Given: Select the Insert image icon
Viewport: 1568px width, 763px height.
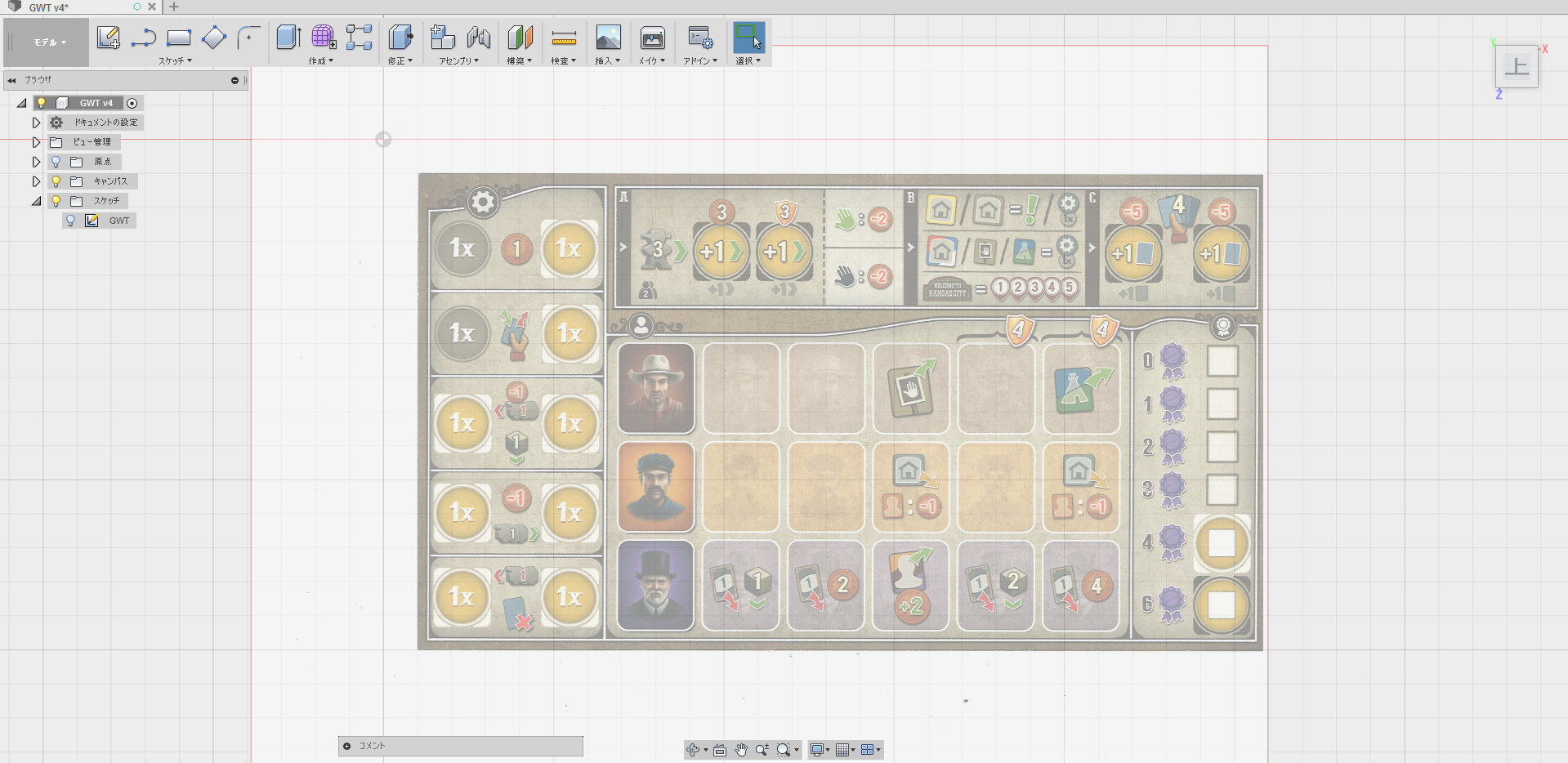Looking at the screenshot, I should tap(608, 38).
